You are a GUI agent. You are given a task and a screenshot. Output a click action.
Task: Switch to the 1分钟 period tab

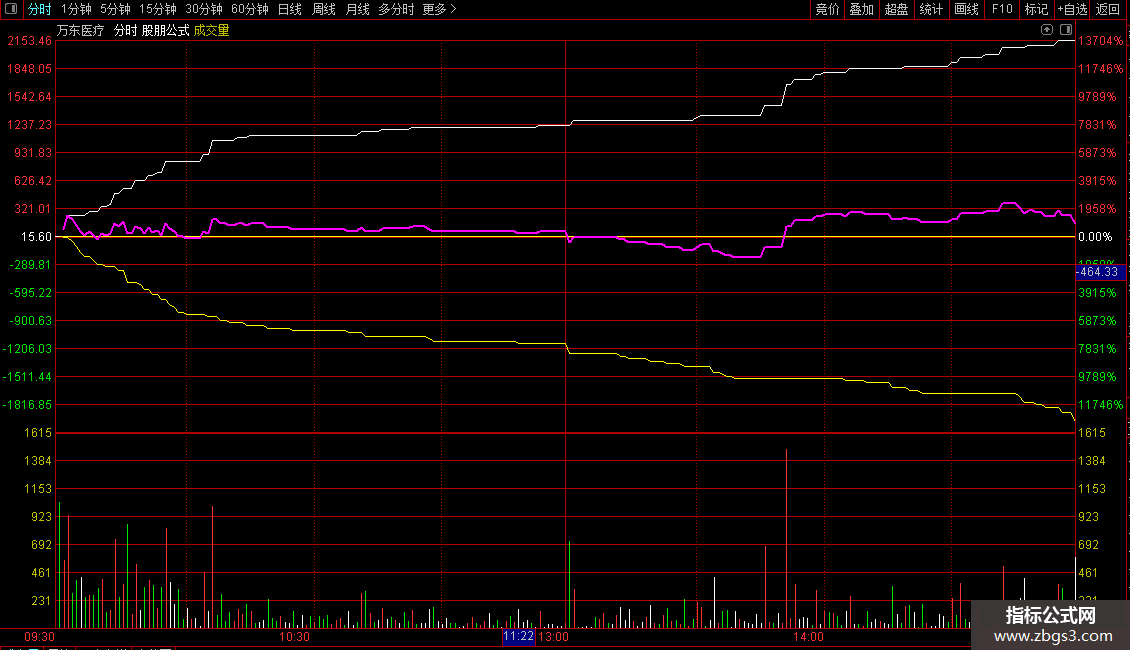point(76,9)
